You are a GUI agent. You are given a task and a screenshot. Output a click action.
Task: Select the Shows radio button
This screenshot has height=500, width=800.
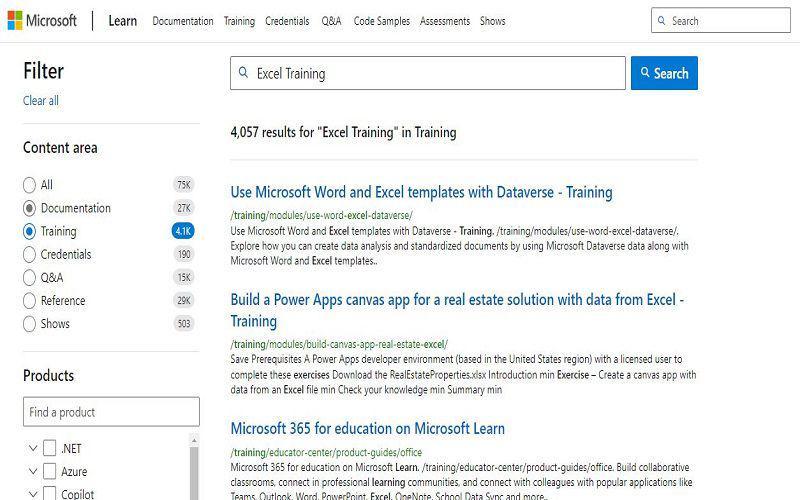(30, 323)
